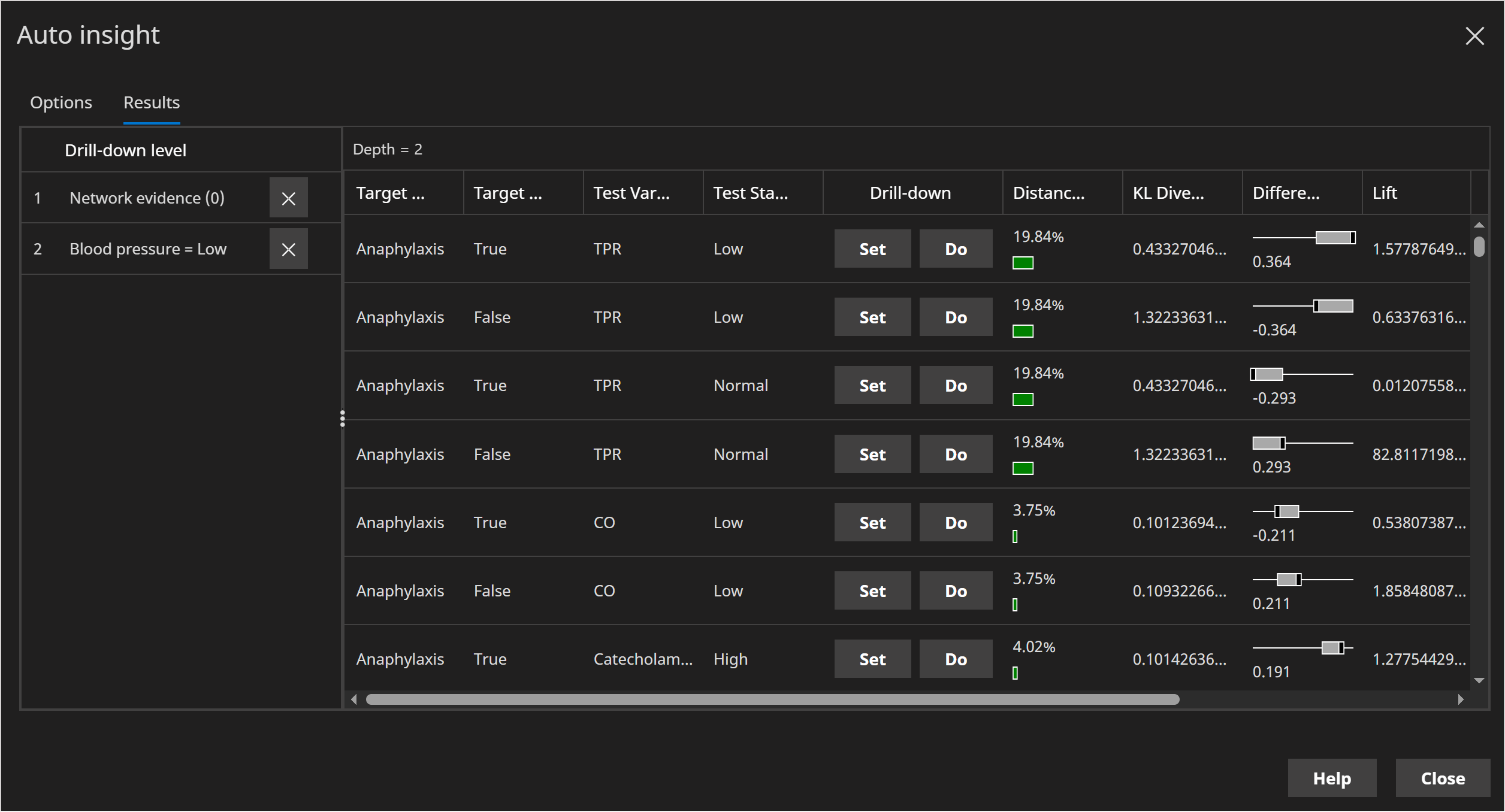Remove Network evidence drill-down level
The height and width of the screenshot is (812, 1505).
click(x=288, y=198)
